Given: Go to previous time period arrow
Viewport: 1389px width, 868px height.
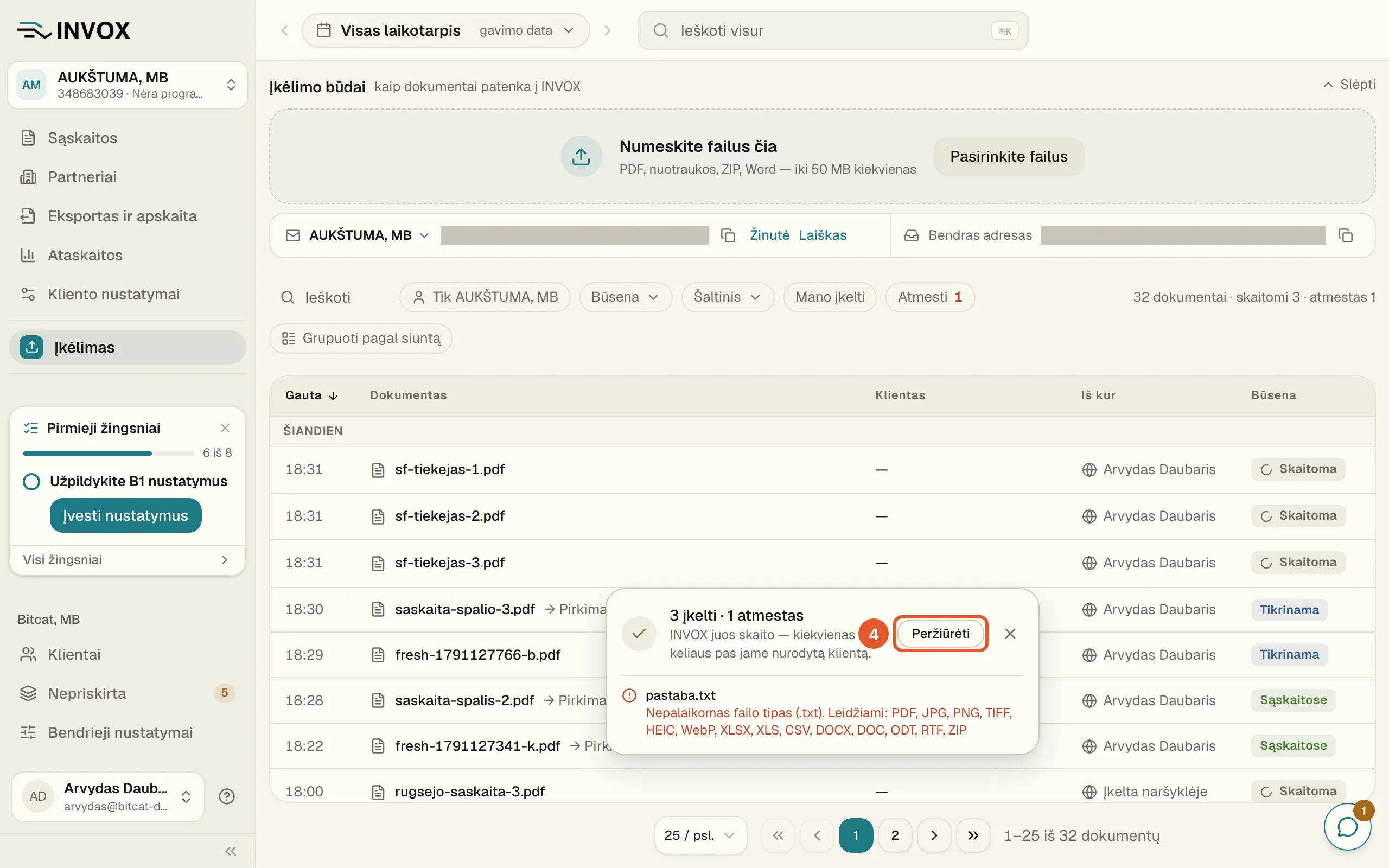Looking at the screenshot, I should [284, 30].
